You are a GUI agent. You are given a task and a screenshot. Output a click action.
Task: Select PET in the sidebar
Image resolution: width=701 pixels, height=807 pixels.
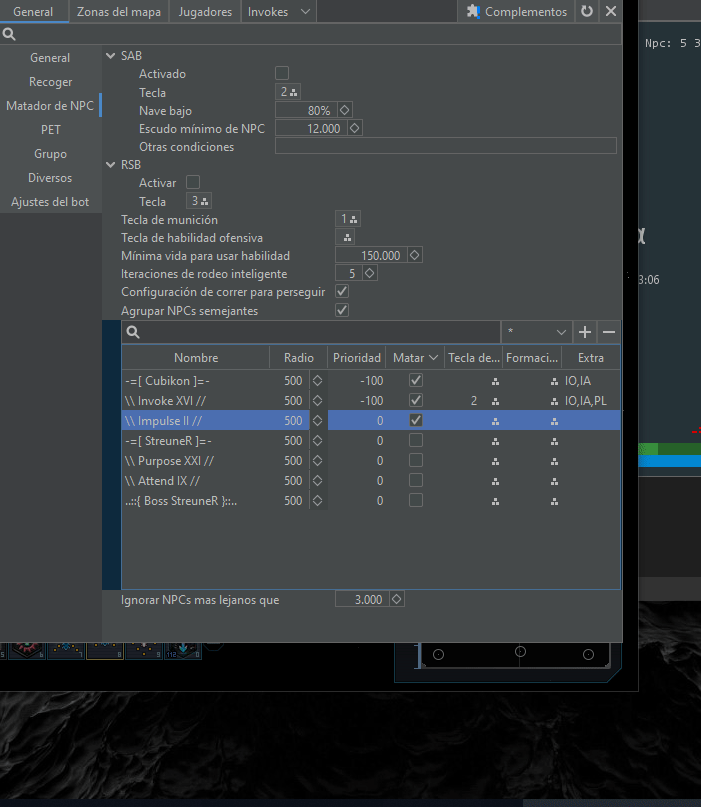click(x=50, y=130)
